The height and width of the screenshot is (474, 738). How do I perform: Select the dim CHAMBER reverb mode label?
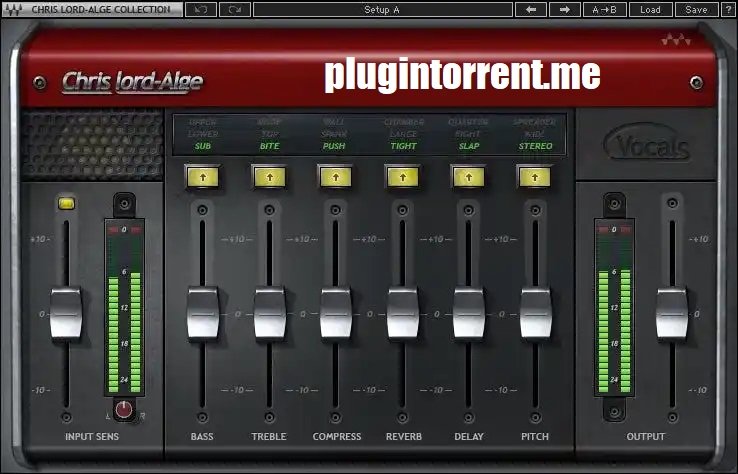pos(403,122)
